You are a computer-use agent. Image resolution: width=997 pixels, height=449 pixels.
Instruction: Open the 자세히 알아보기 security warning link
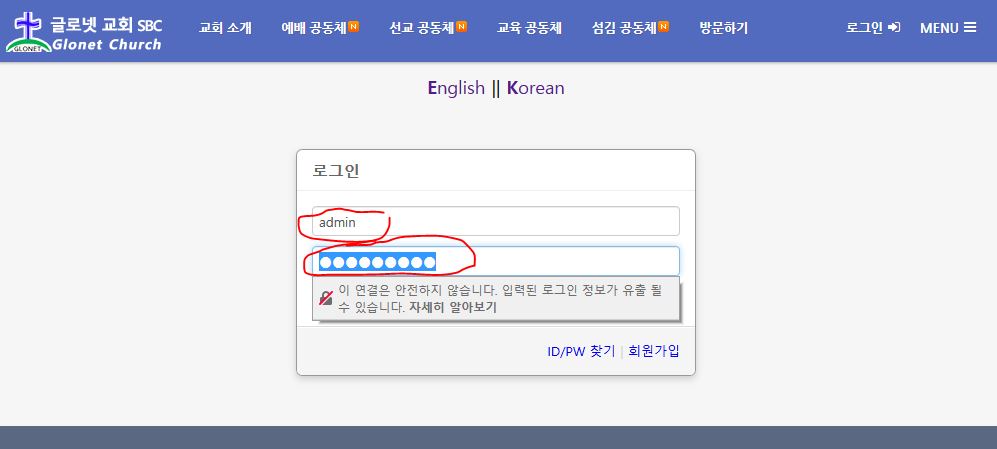pos(453,307)
